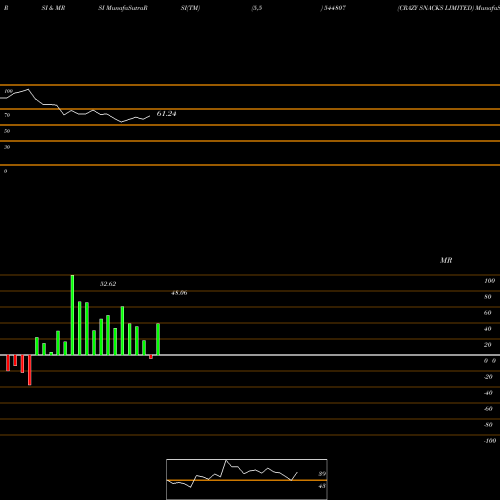Click the RSI value label '61.24'

[166, 114]
